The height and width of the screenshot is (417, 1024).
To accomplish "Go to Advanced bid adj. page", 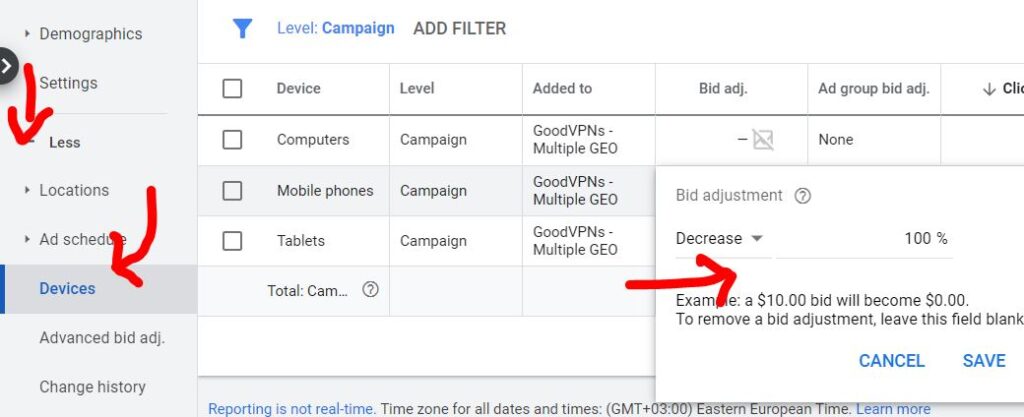I will [102, 338].
